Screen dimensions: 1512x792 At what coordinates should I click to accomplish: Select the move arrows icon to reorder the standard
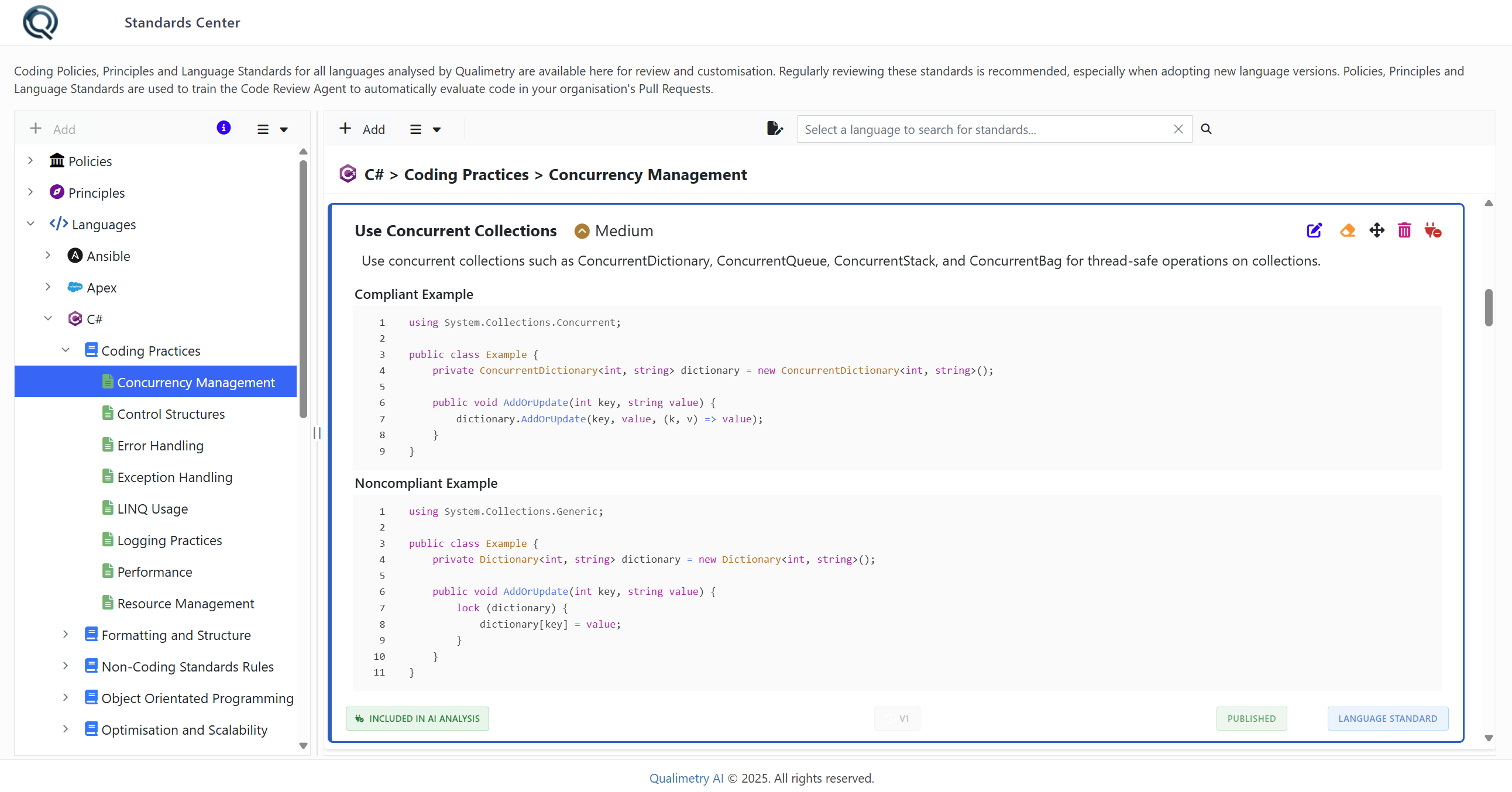(x=1377, y=230)
